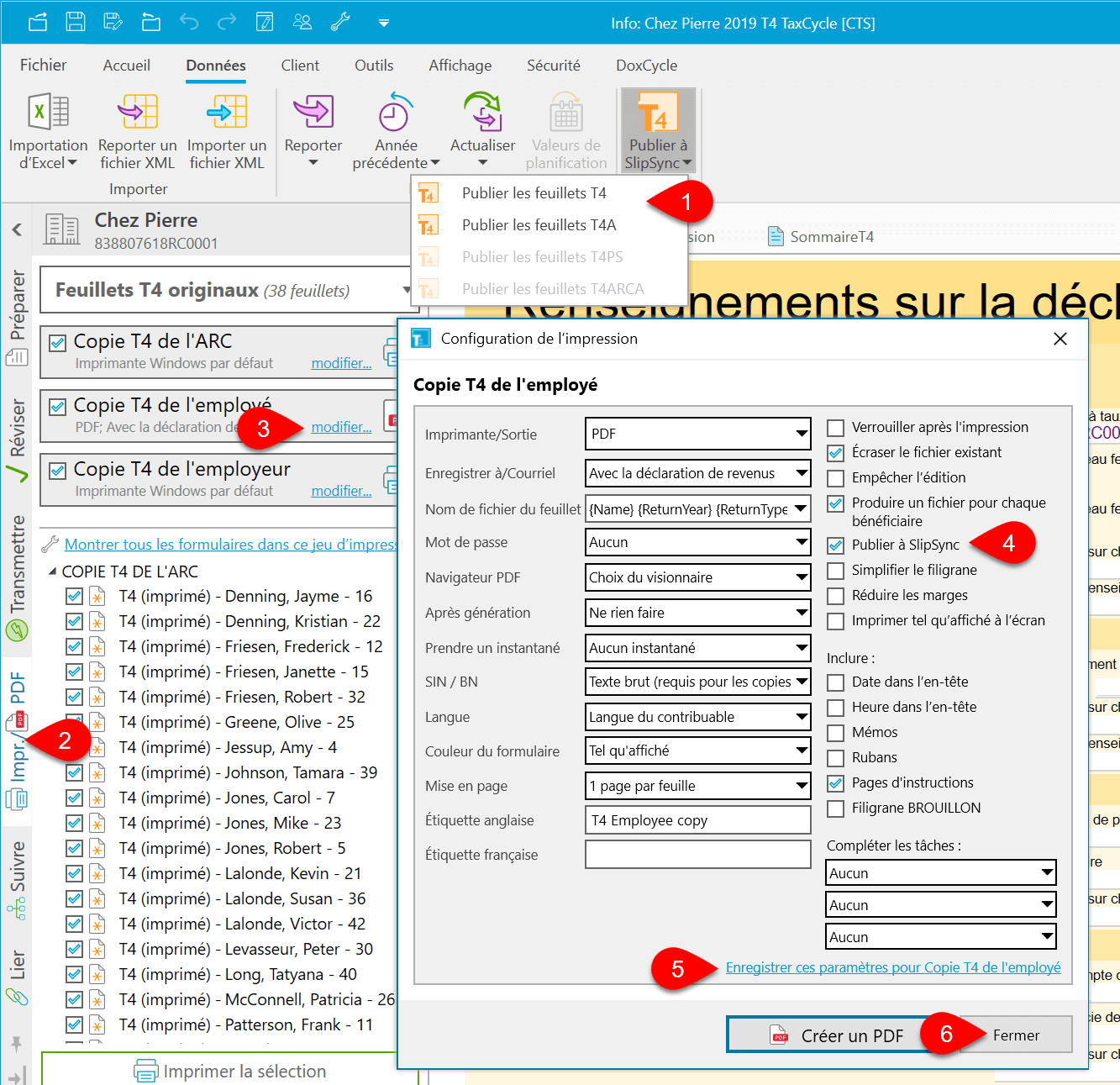Click the Étiquette anglaise text field
This screenshot has width=1120, height=1085.
click(698, 820)
